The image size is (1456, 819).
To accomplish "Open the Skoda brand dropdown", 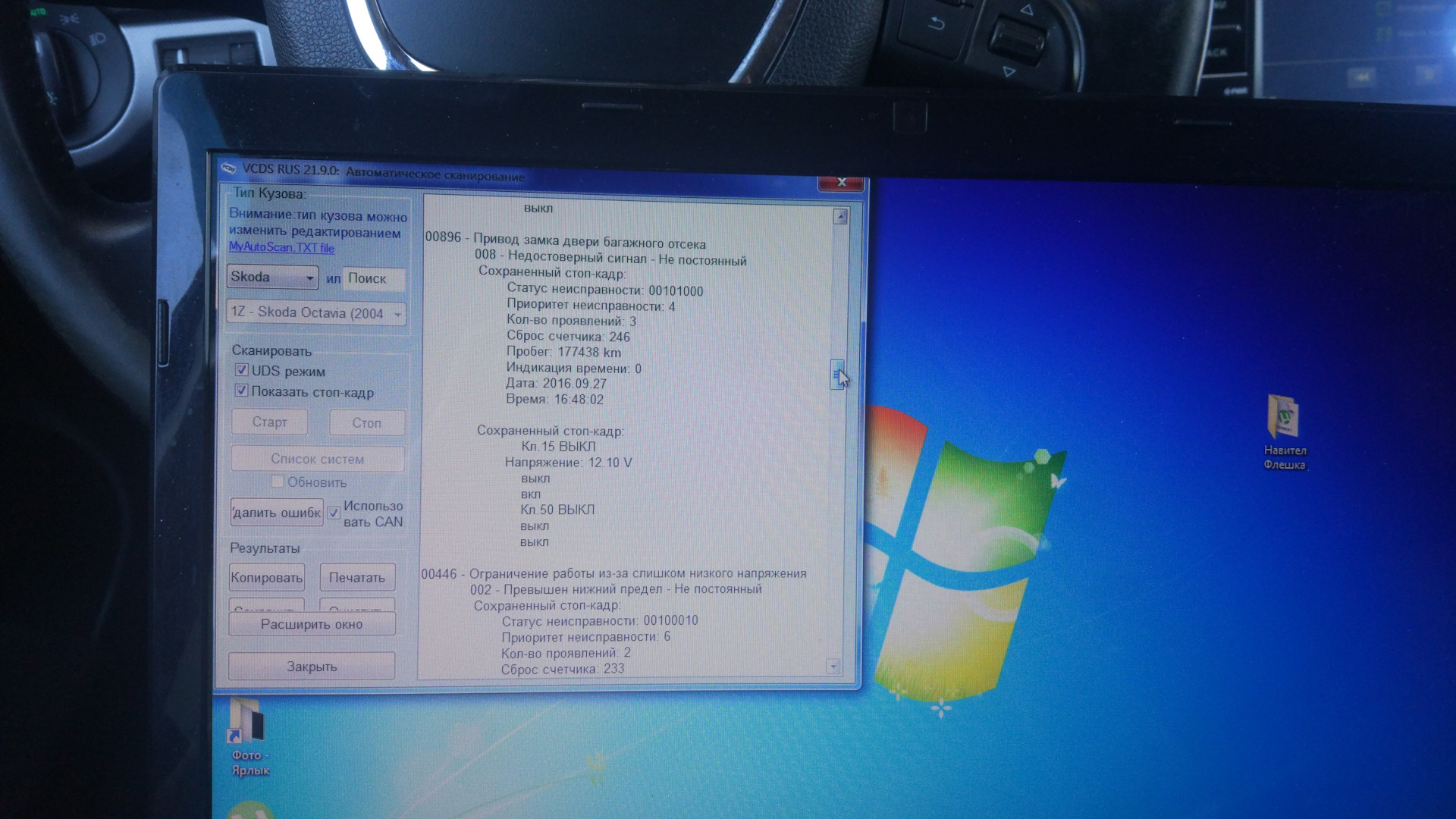I will 272,277.
